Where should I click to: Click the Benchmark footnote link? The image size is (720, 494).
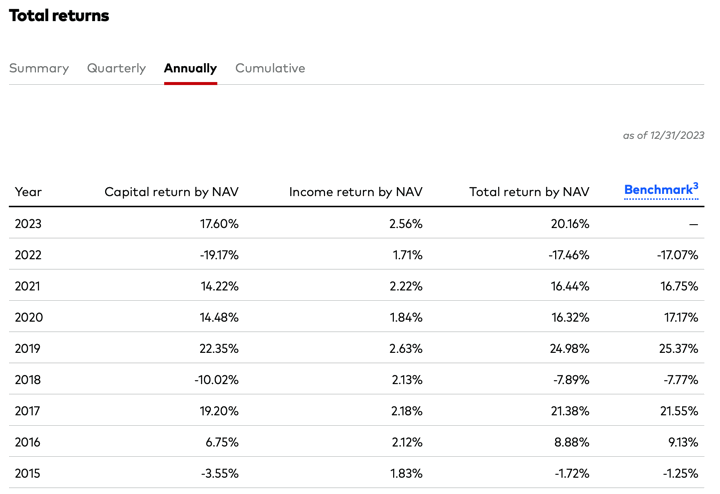click(x=660, y=189)
